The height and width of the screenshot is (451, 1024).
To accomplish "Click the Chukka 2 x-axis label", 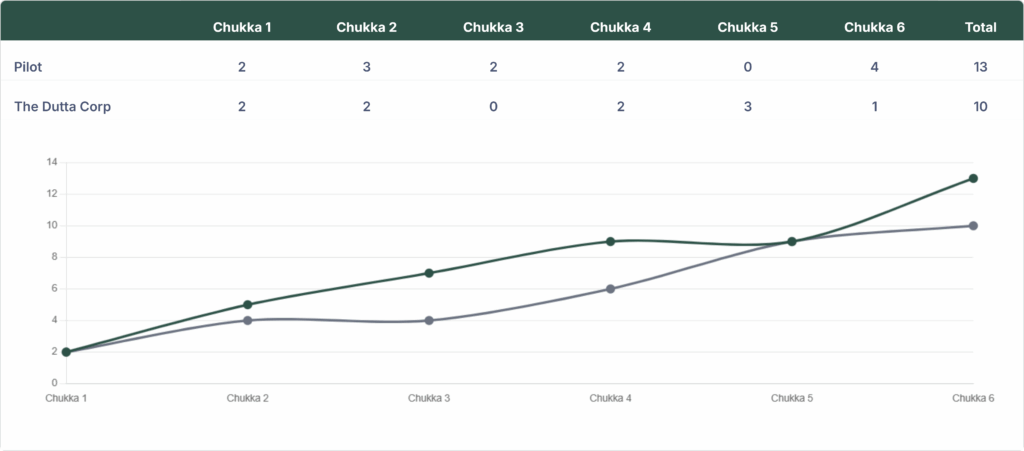I will click(247, 398).
